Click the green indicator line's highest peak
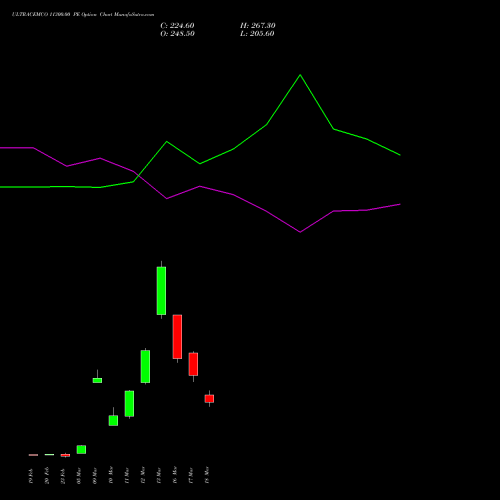This screenshot has height=500, width=500. tap(300, 75)
